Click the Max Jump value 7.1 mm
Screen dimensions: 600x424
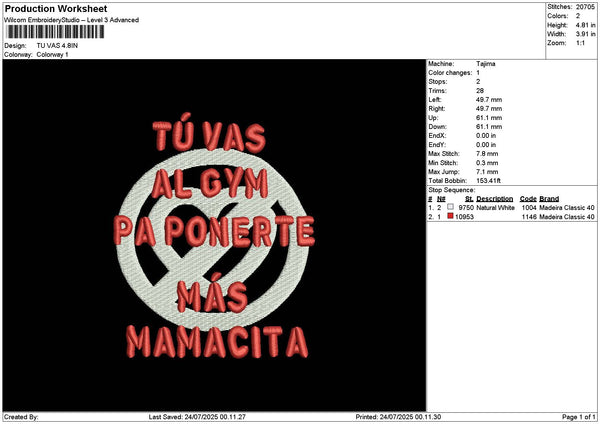click(x=487, y=172)
